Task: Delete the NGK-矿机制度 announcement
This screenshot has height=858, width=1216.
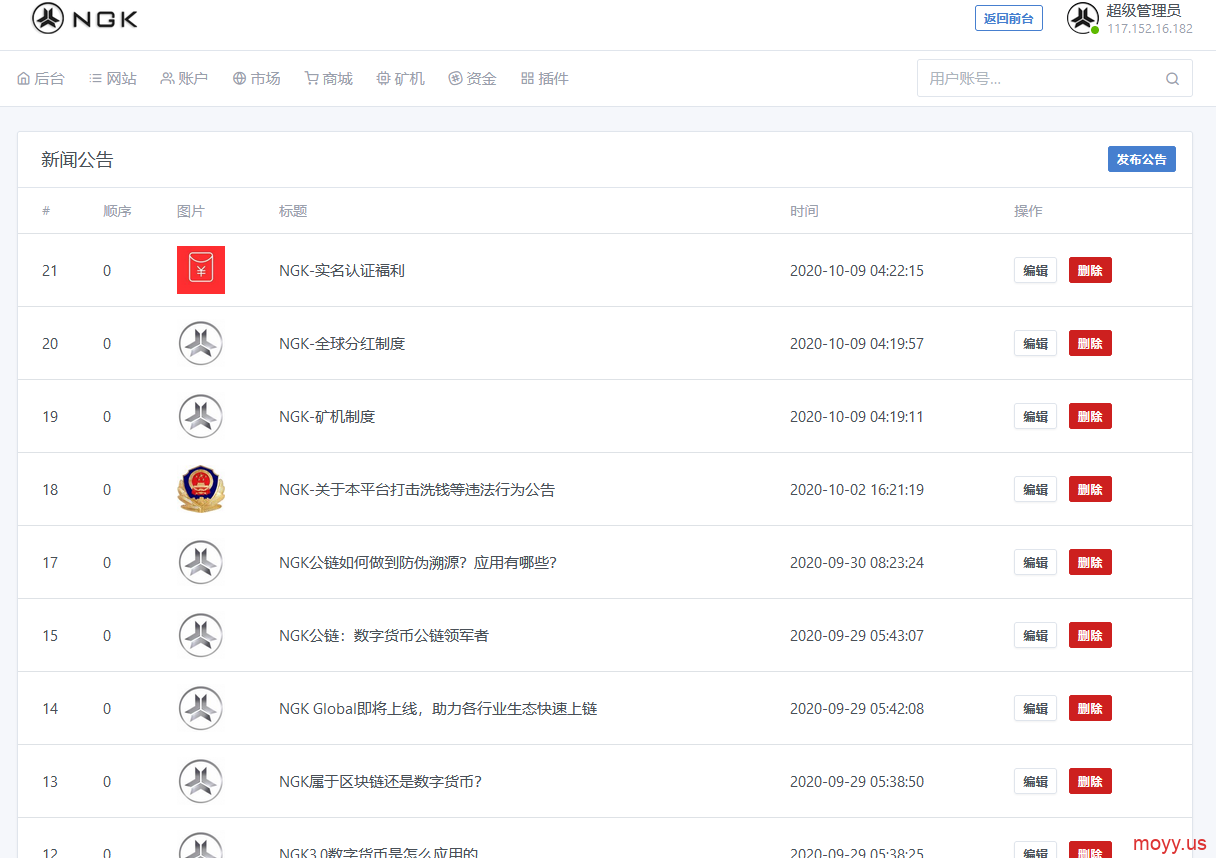Action: (1090, 416)
